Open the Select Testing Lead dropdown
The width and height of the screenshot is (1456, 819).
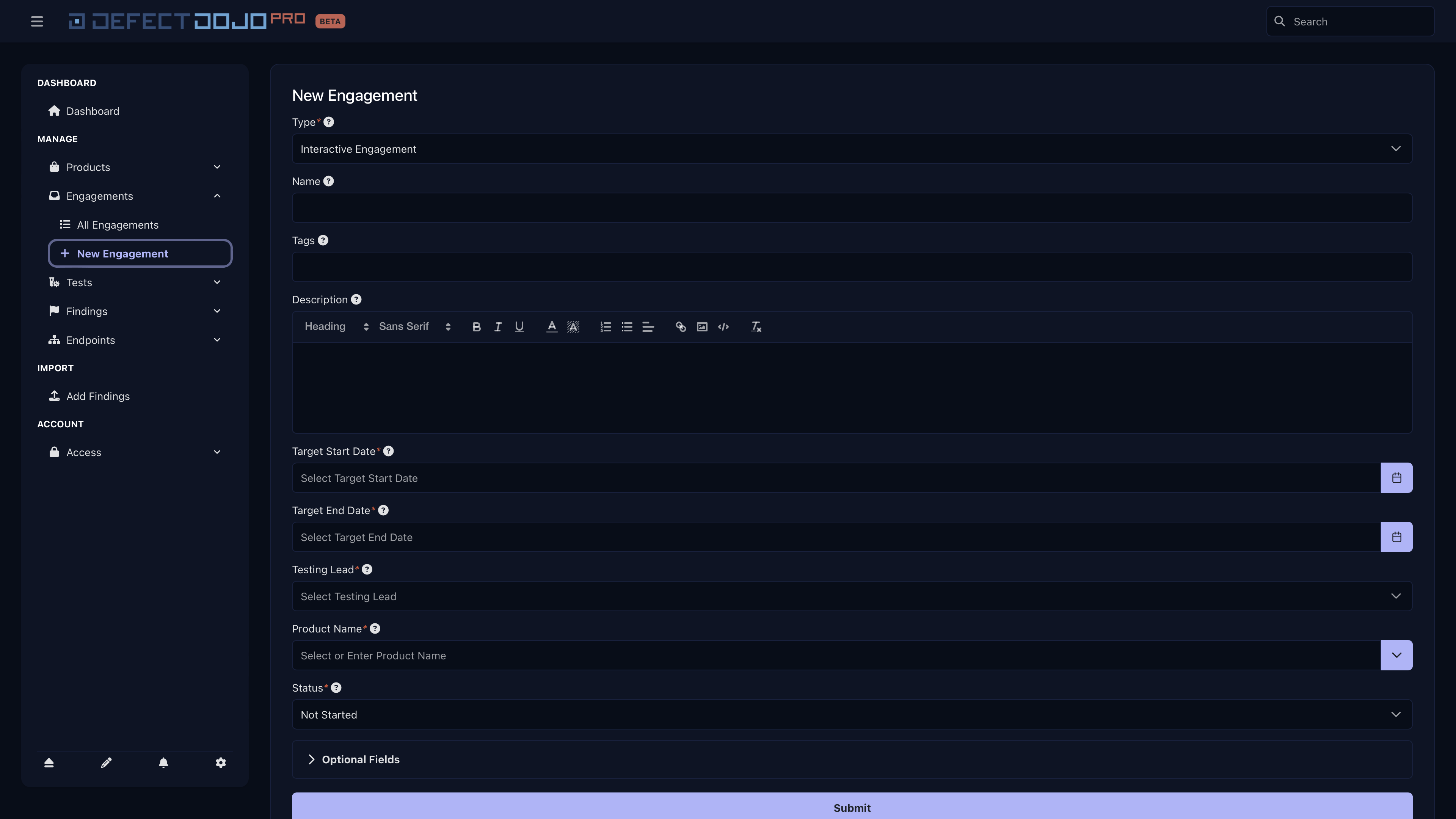click(x=1396, y=596)
